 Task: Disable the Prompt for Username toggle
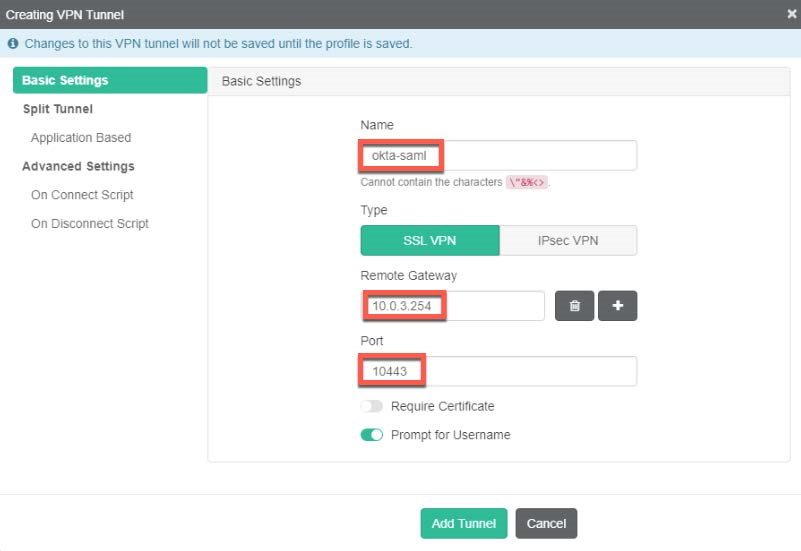tap(372, 435)
